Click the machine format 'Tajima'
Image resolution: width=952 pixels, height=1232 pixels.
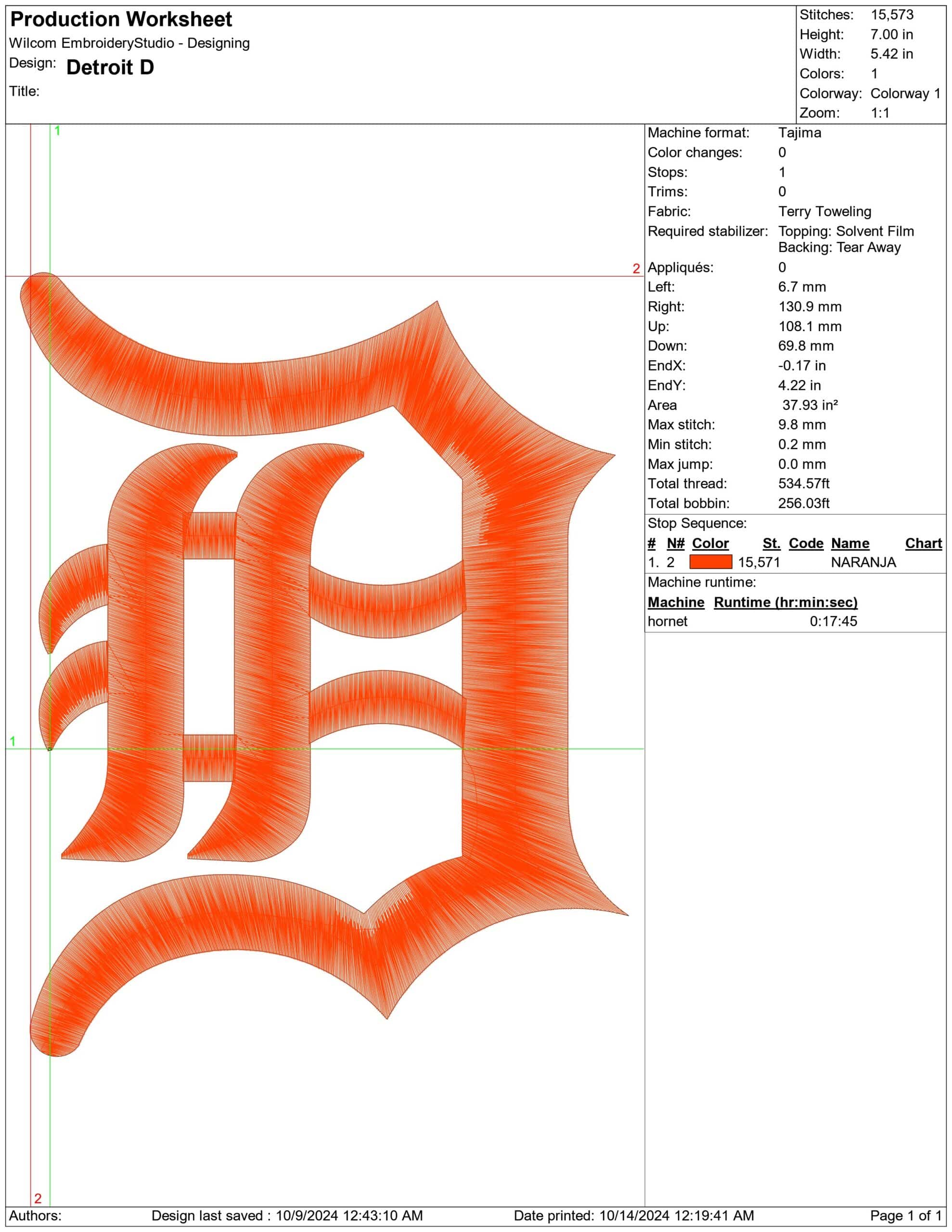click(799, 133)
